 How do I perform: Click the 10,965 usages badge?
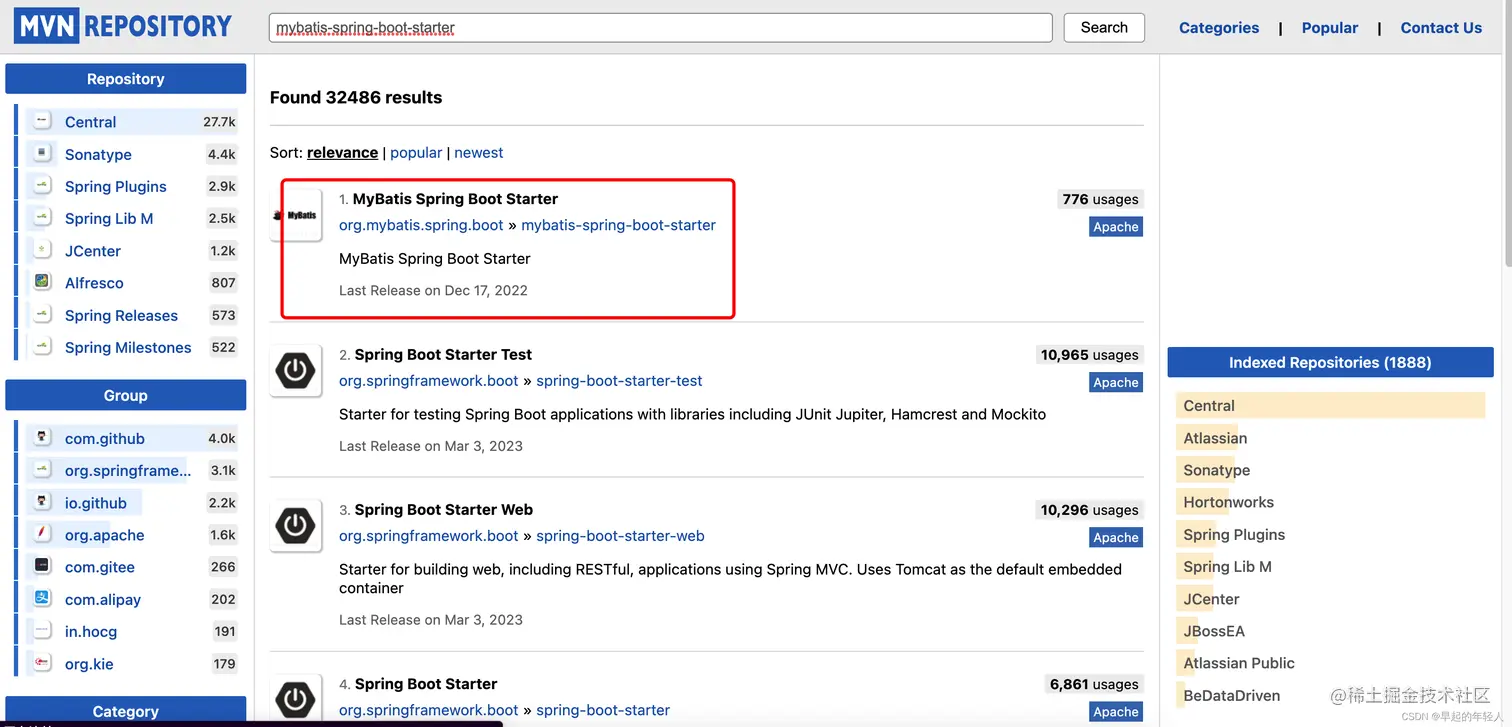[x=1089, y=355]
